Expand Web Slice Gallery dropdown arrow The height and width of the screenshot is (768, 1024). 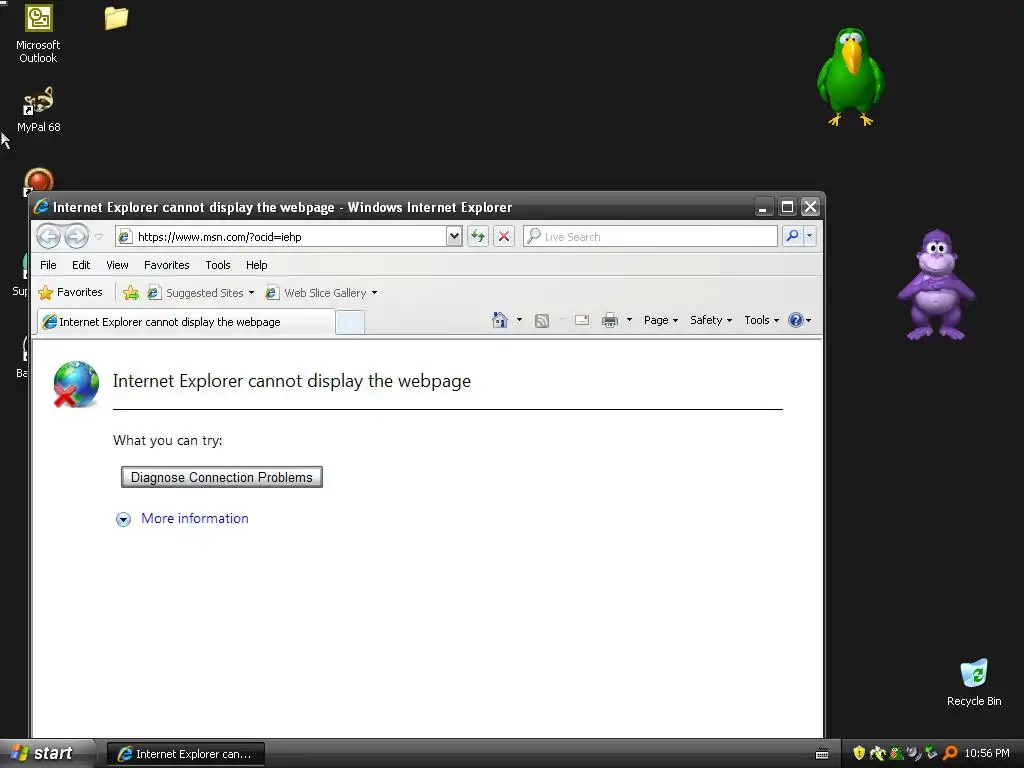coord(374,293)
